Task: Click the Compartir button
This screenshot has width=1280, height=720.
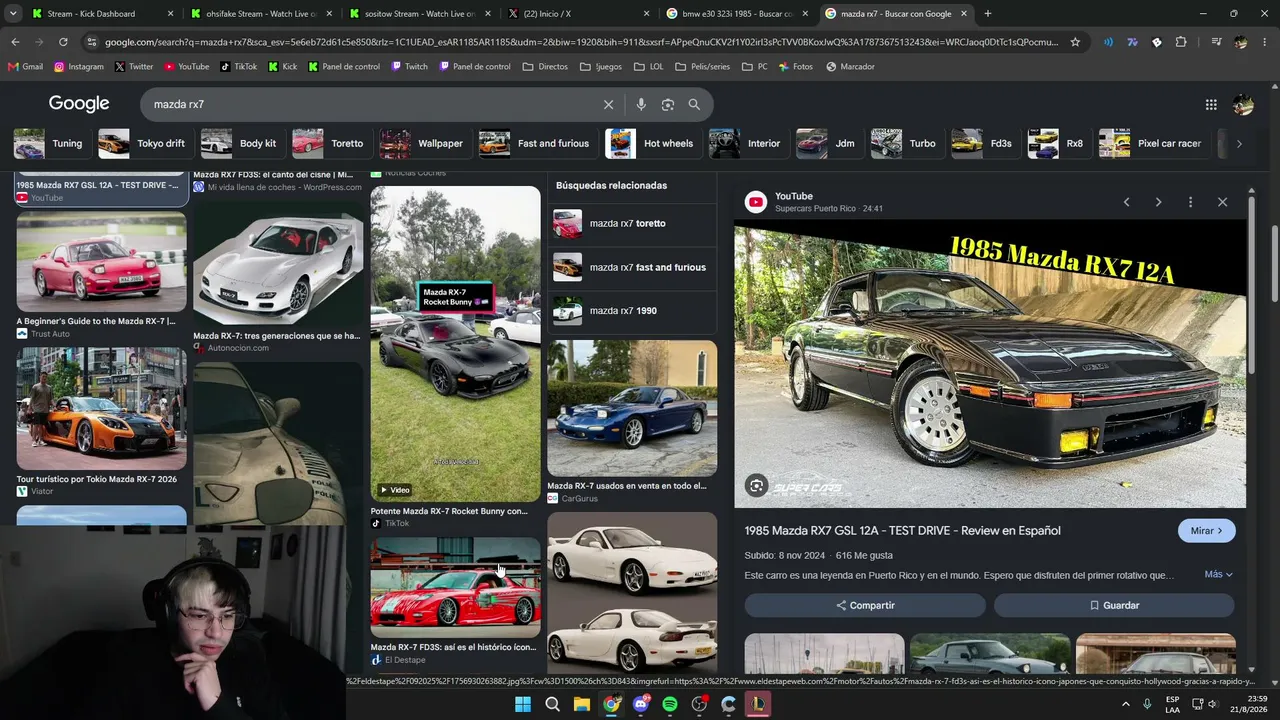Action: (865, 605)
